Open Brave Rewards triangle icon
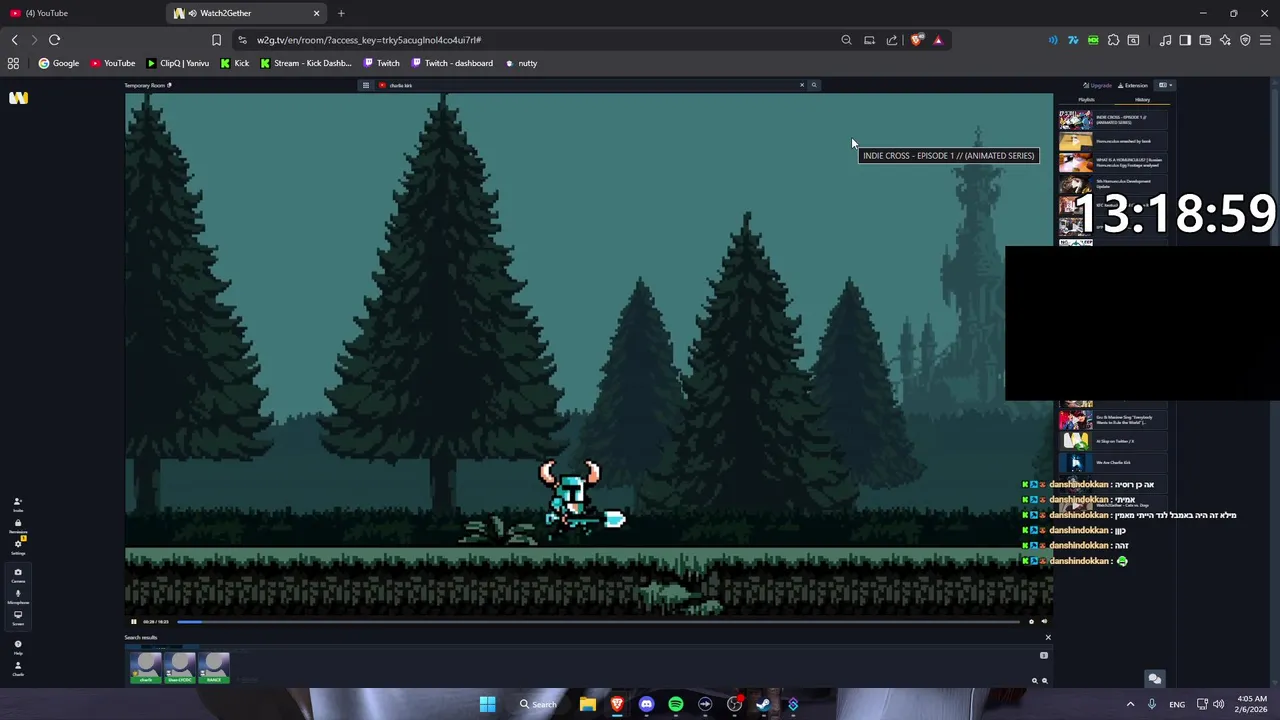The width and height of the screenshot is (1280, 720). [x=938, y=40]
